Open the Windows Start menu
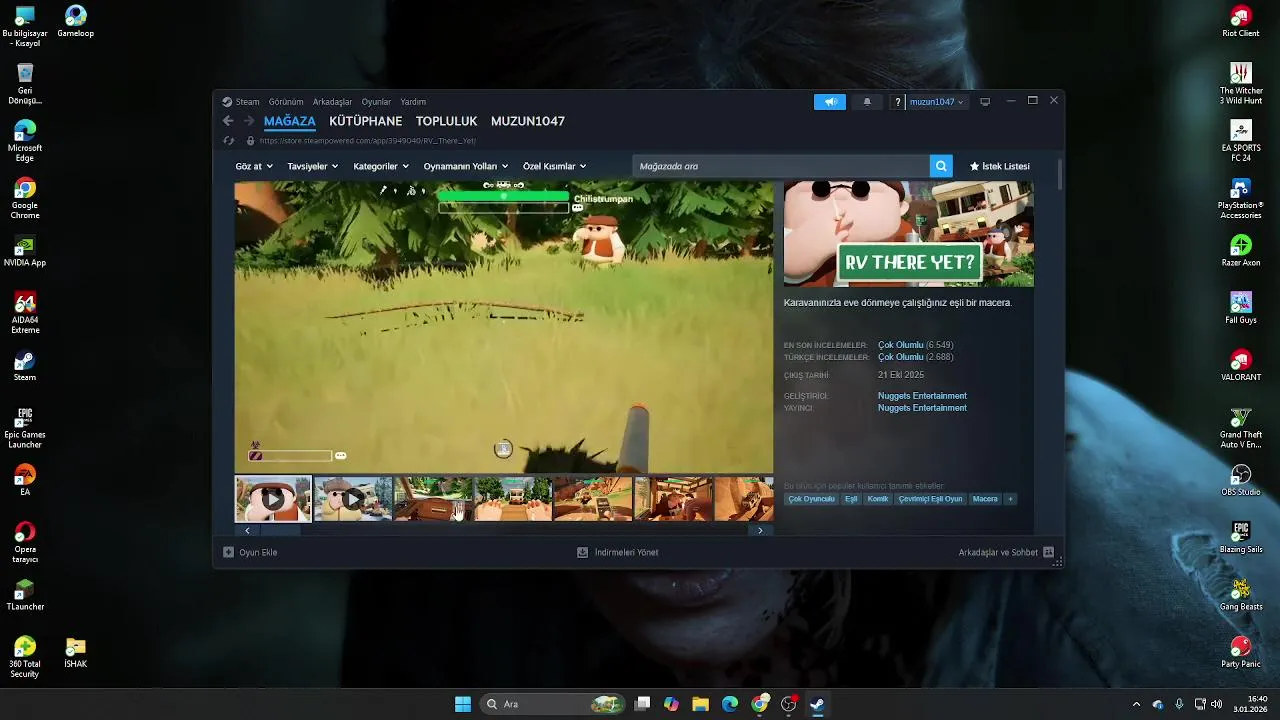 point(463,704)
